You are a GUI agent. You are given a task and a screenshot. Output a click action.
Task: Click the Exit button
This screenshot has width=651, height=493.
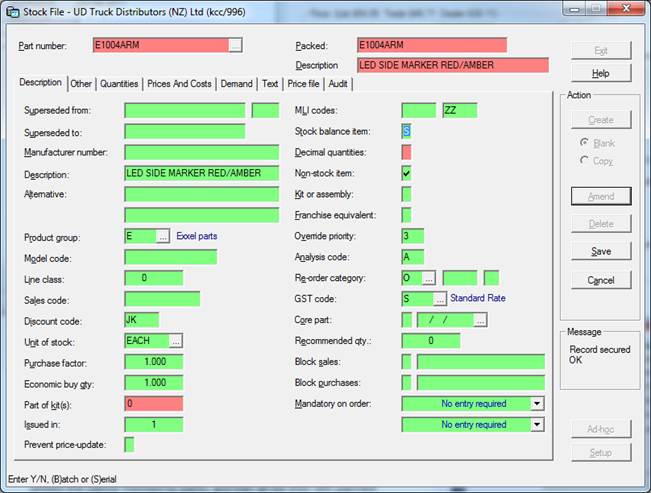coord(601,51)
